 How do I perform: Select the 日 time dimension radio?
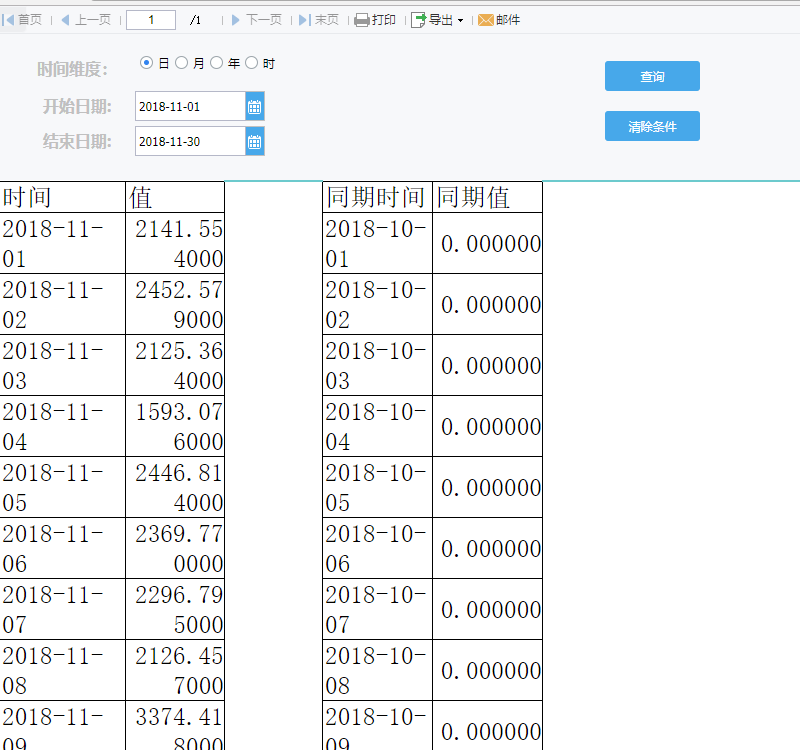[x=146, y=63]
